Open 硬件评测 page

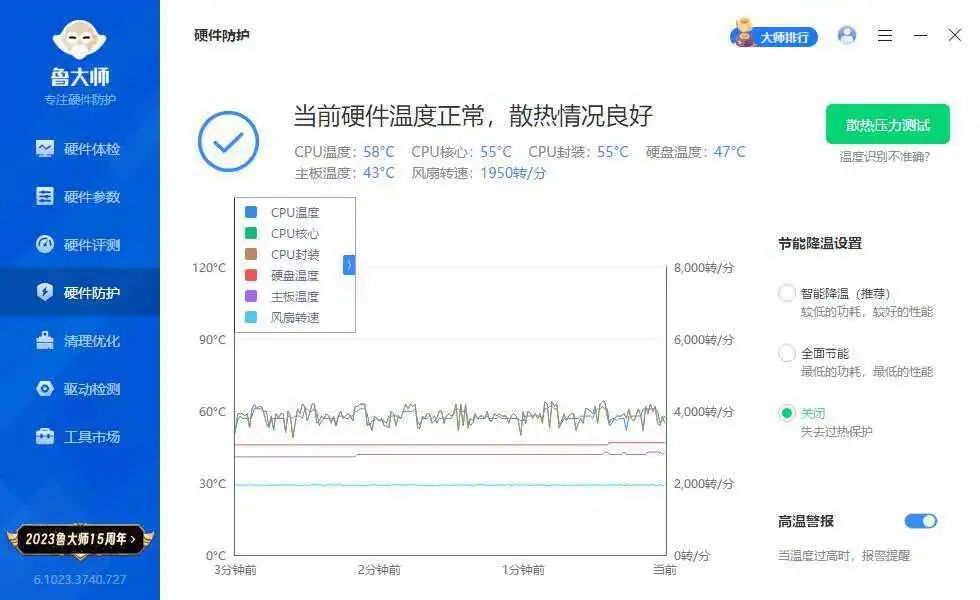coord(80,244)
